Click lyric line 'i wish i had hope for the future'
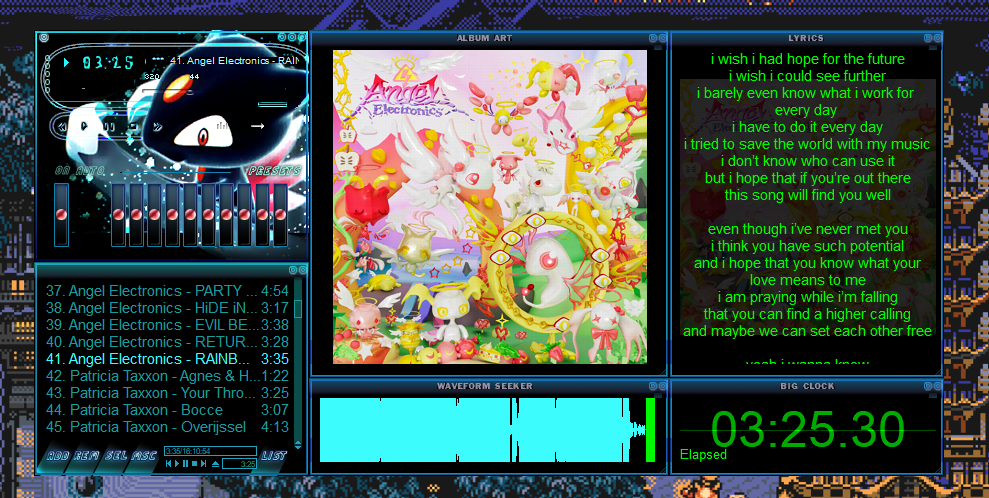Image resolution: width=989 pixels, height=498 pixels. click(808, 59)
